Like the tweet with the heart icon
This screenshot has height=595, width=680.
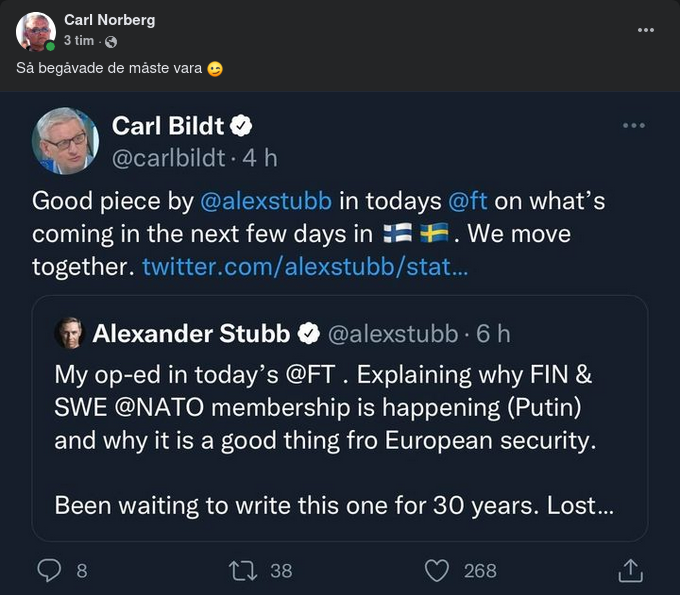(x=436, y=570)
